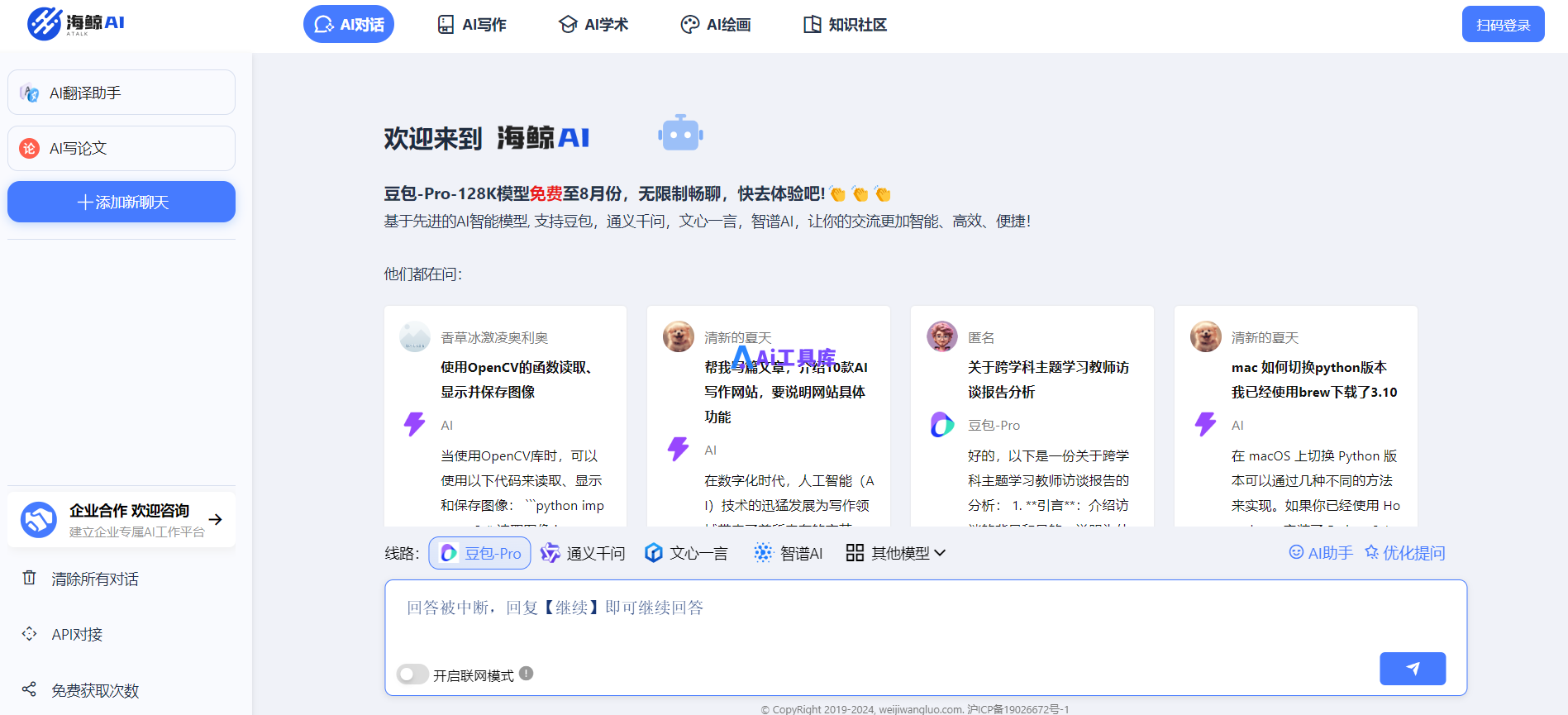The width and height of the screenshot is (1568, 715).
Task: Open the AI写论文 sidebar item
Action: coord(122,148)
